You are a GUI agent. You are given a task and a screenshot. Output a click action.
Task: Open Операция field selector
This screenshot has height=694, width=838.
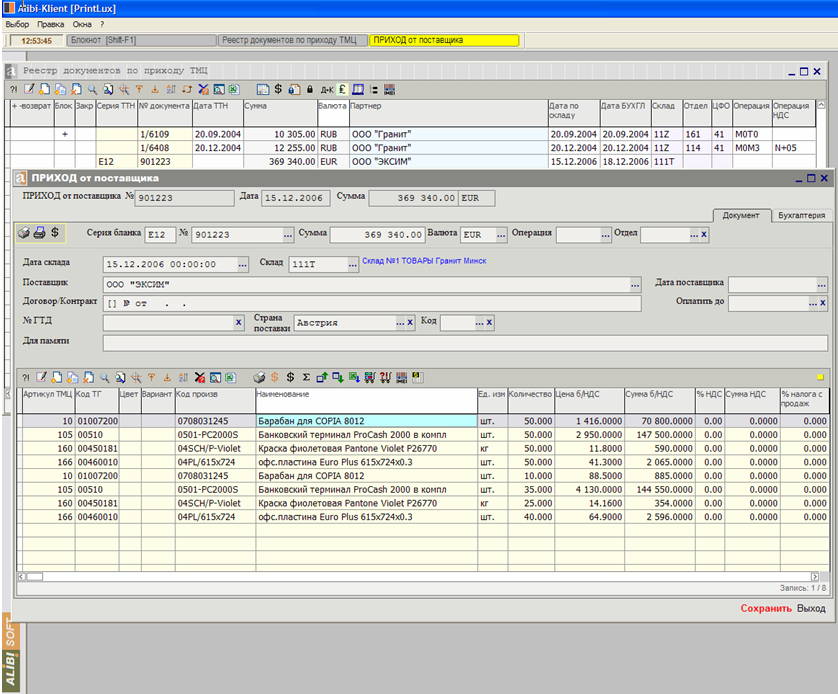[605, 235]
